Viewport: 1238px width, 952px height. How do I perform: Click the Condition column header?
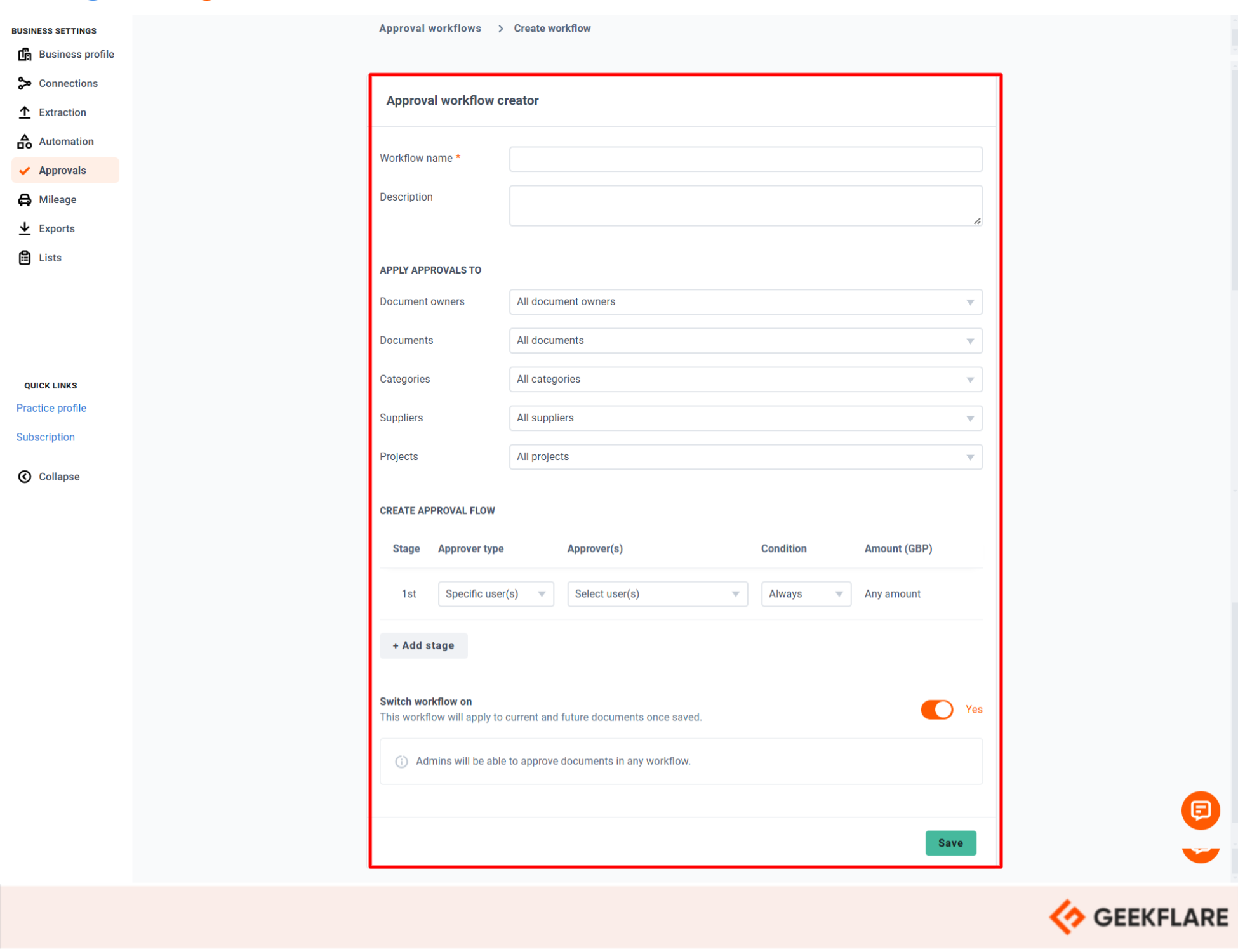783,549
